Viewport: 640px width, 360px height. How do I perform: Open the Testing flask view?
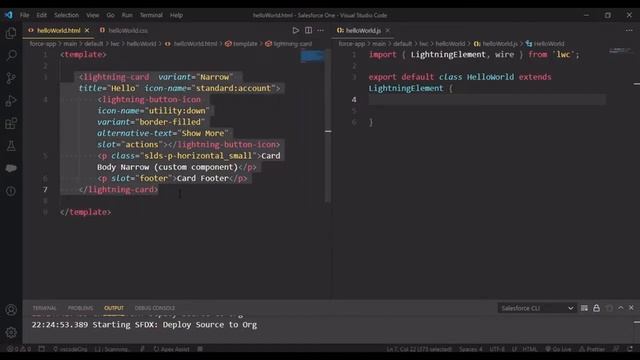tap(11, 146)
